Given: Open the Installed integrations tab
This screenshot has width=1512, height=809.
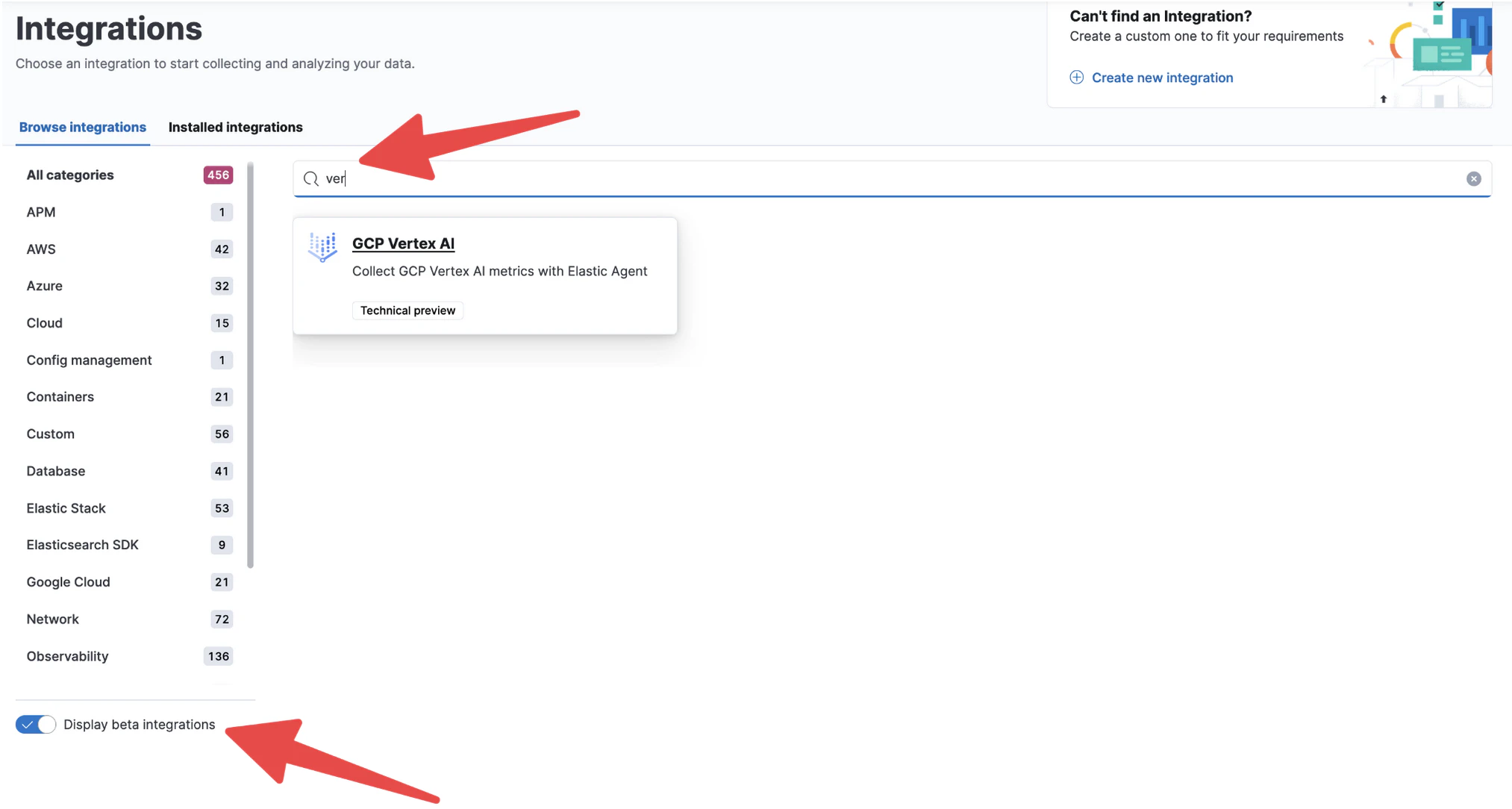Looking at the screenshot, I should pos(235,127).
